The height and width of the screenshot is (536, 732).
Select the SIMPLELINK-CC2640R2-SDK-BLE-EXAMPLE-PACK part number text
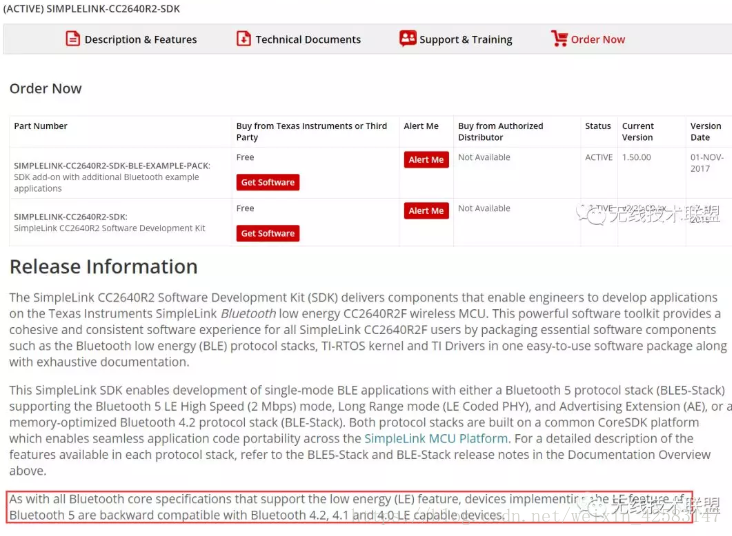pos(112,166)
